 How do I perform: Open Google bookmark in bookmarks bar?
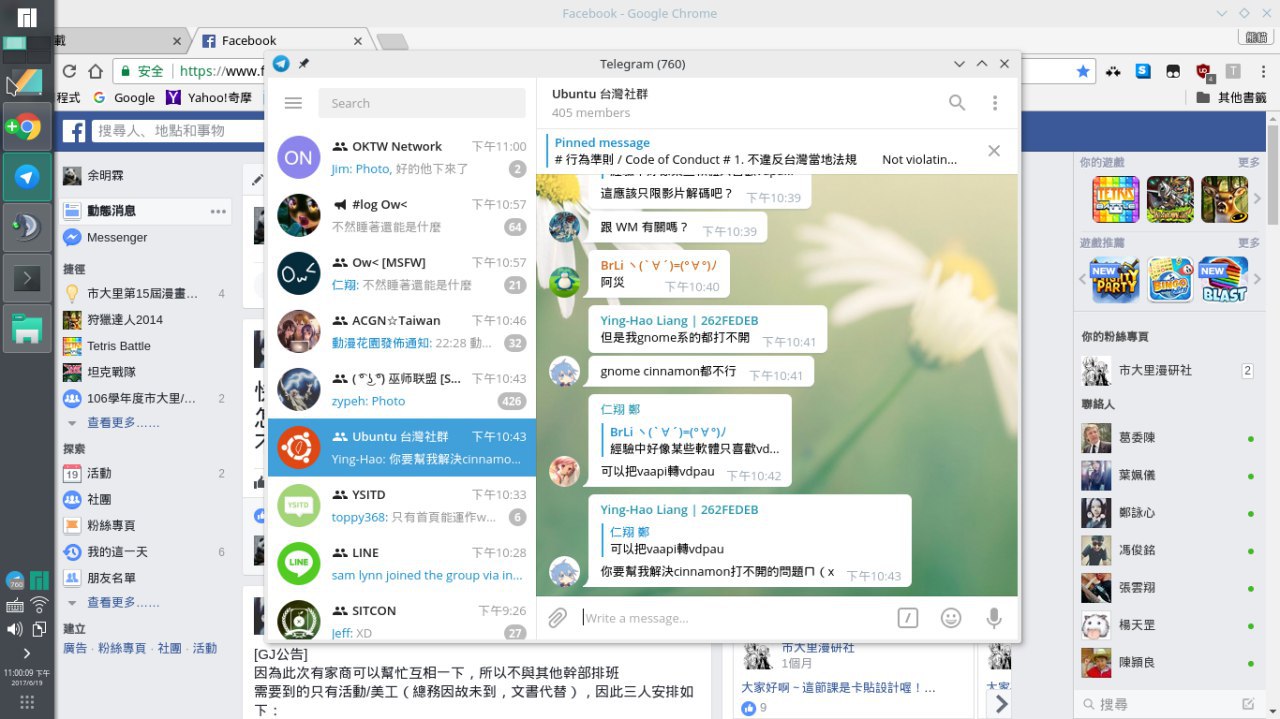pos(124,97)
